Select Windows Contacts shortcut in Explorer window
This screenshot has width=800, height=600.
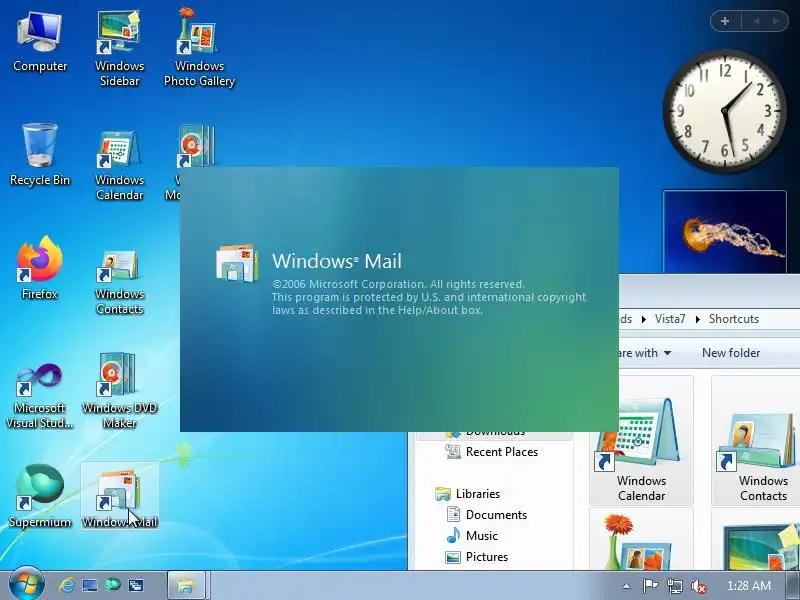pos(756,441)
